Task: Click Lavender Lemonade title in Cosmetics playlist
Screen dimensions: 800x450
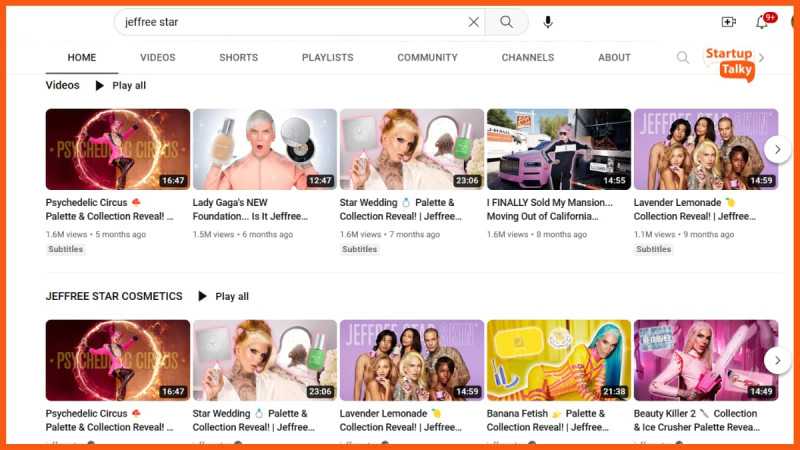Action: (401, 420)
